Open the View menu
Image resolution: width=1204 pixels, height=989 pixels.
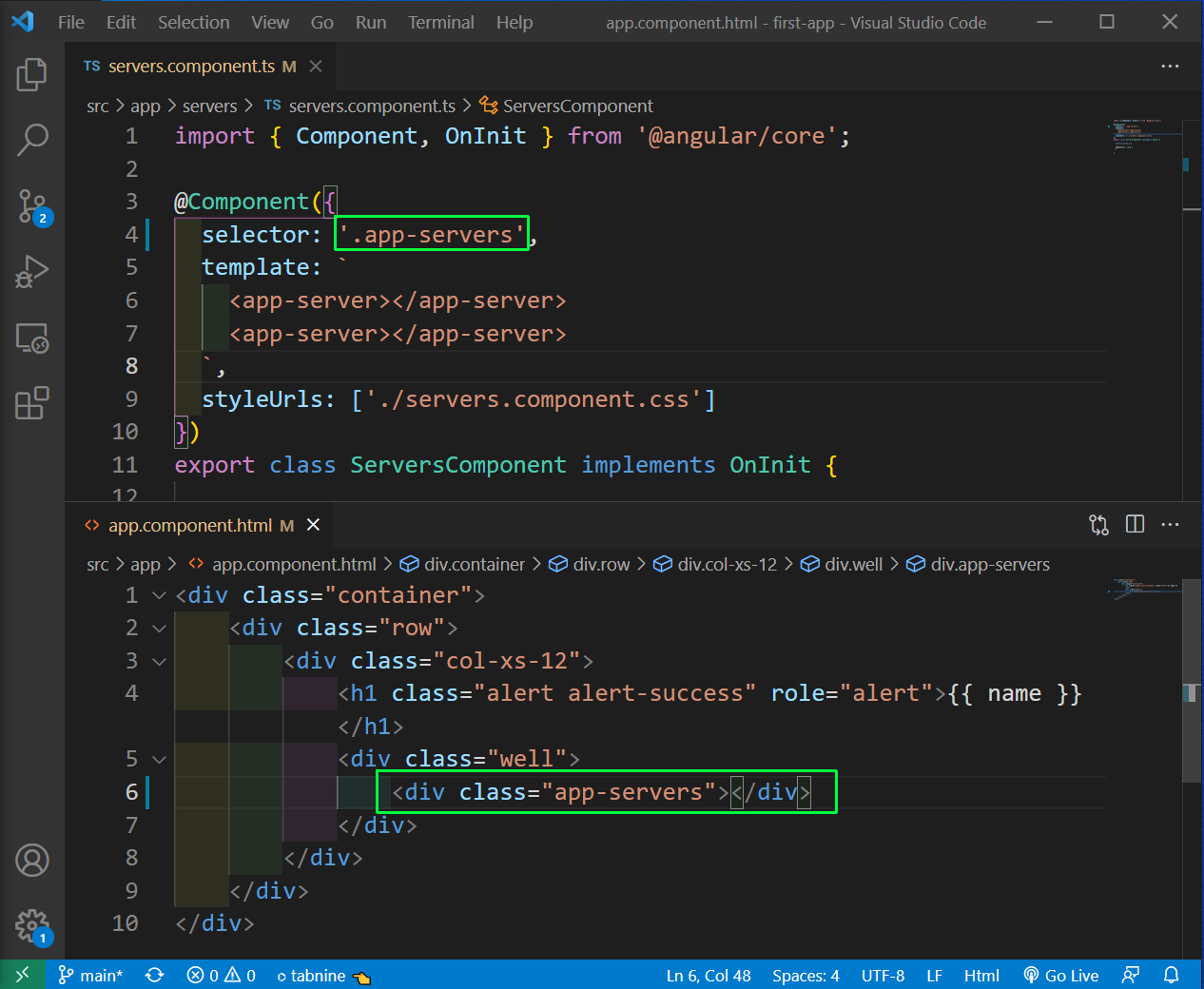[270, 22]
